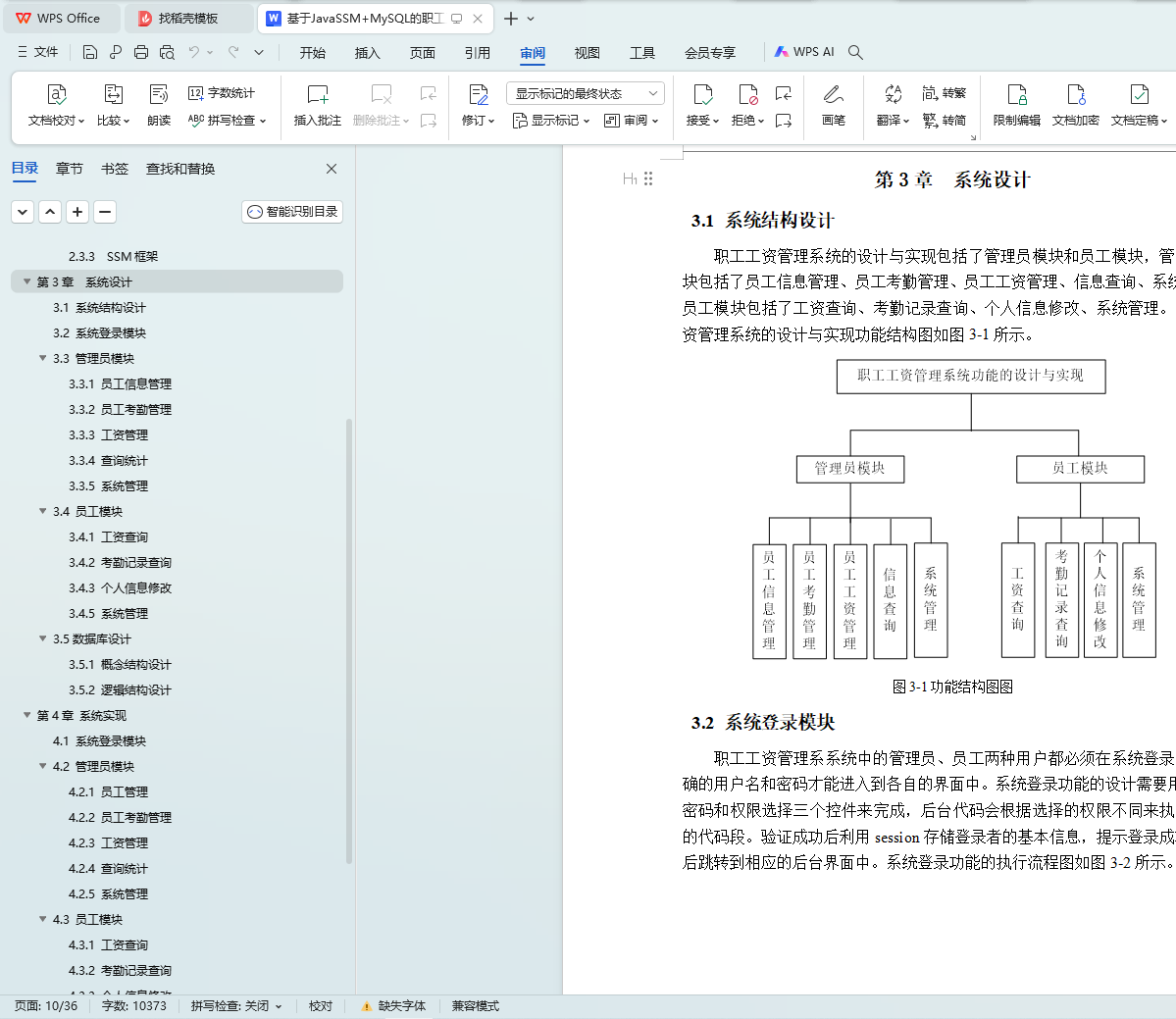Viewport: 1176px width, 1019px height.
Task: Open the 显示标记的最终状态 dropdown
Action: click(585, 93)
